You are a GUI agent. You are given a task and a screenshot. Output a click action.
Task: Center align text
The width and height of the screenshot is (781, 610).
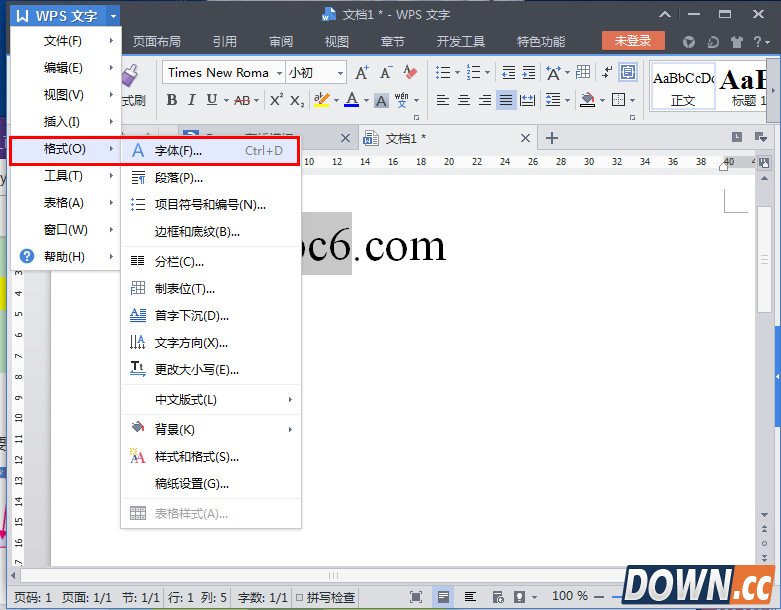click(464, 101)
